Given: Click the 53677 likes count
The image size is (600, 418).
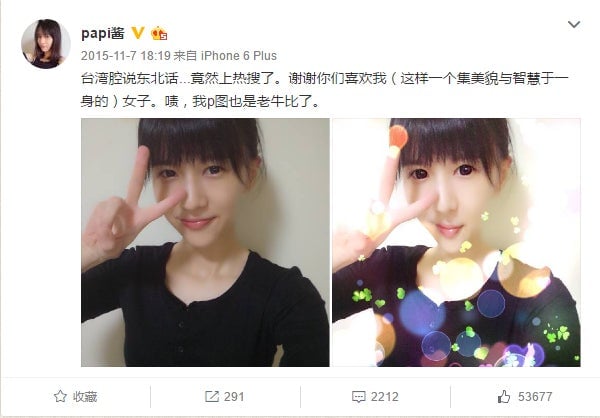Looking at the screenshot, I should pyautogui.click(x=535, y=397).
